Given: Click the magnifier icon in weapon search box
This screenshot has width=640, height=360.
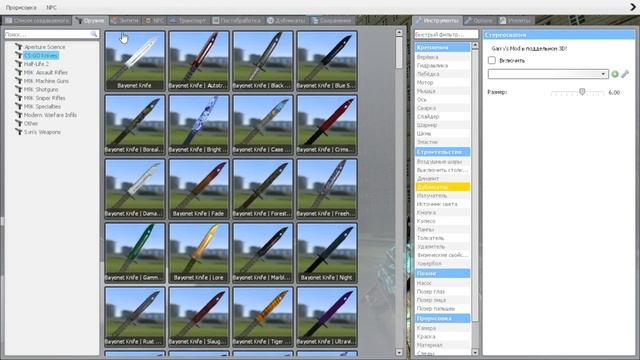Looking at the screenshot, I should [x=94, y=34].
